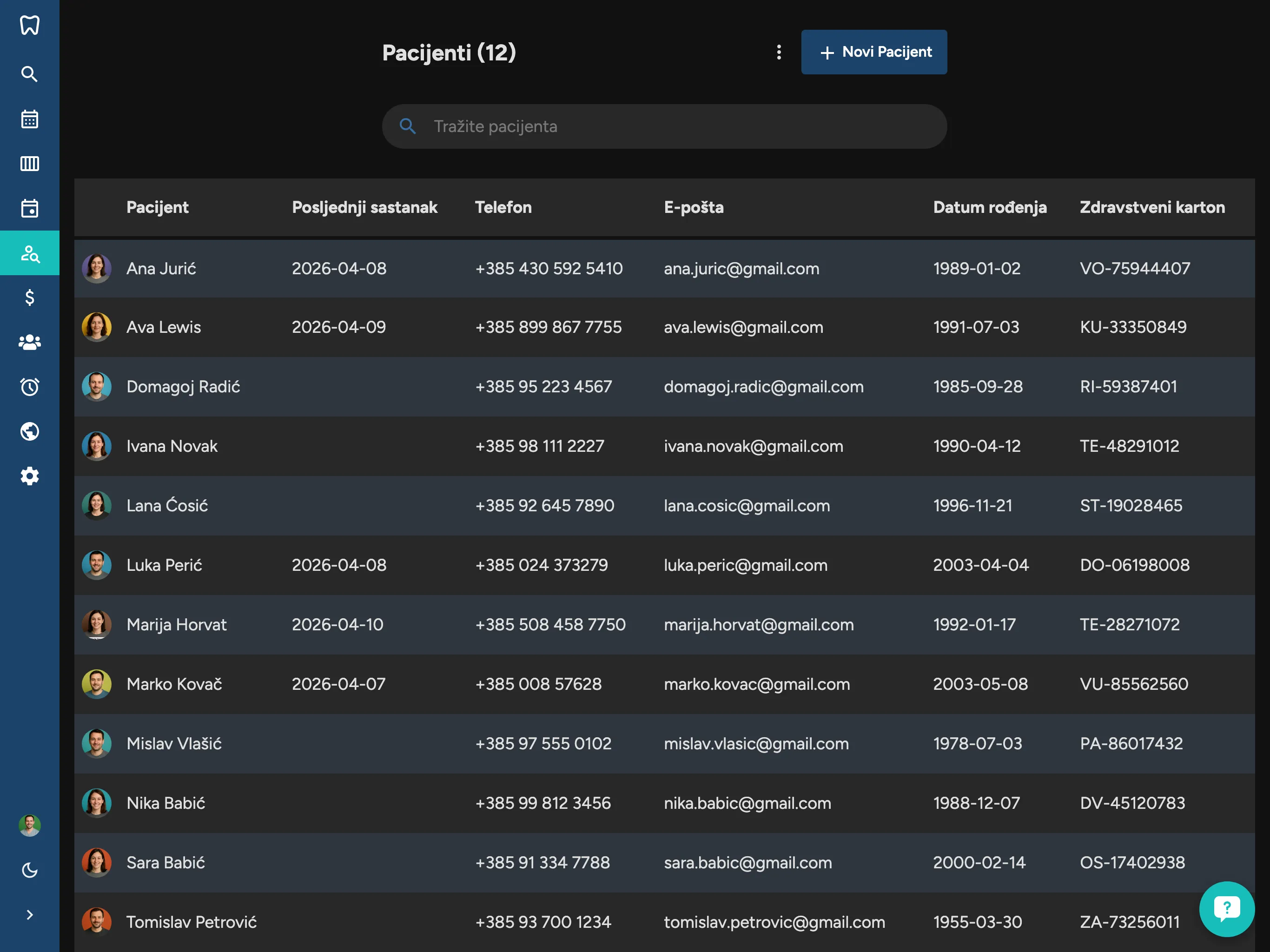Click the user profile avatar in sidebar

point(29,825)
